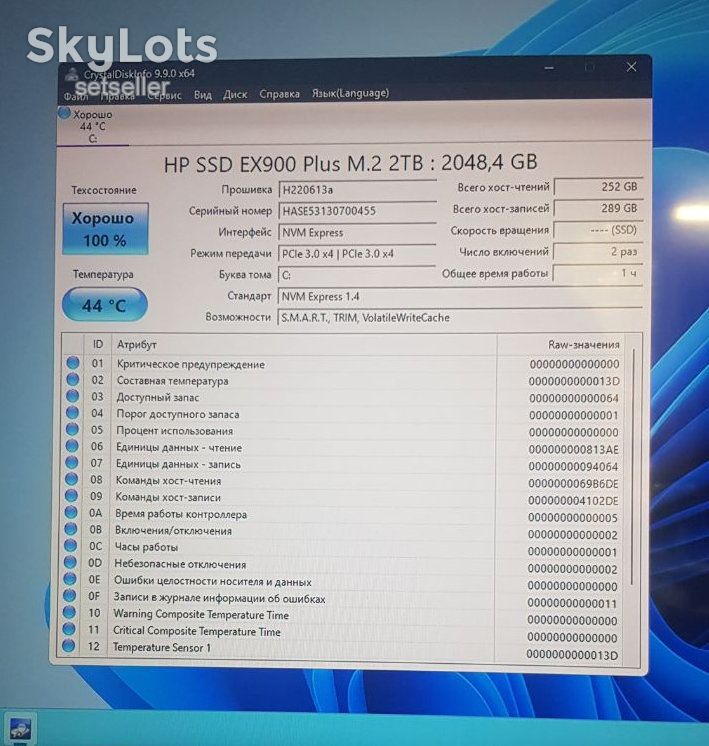The width and height of the screenshot is (709, 746).
Task: Click status dot of Единицы данных - чтение row
Action: coord(72,446)
